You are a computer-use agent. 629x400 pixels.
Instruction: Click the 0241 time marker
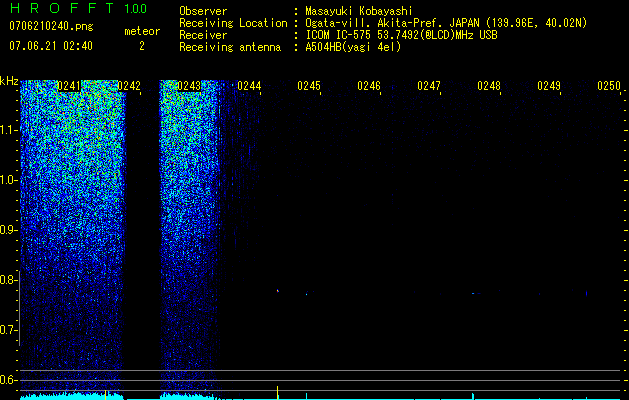click(x=69, y=86)
